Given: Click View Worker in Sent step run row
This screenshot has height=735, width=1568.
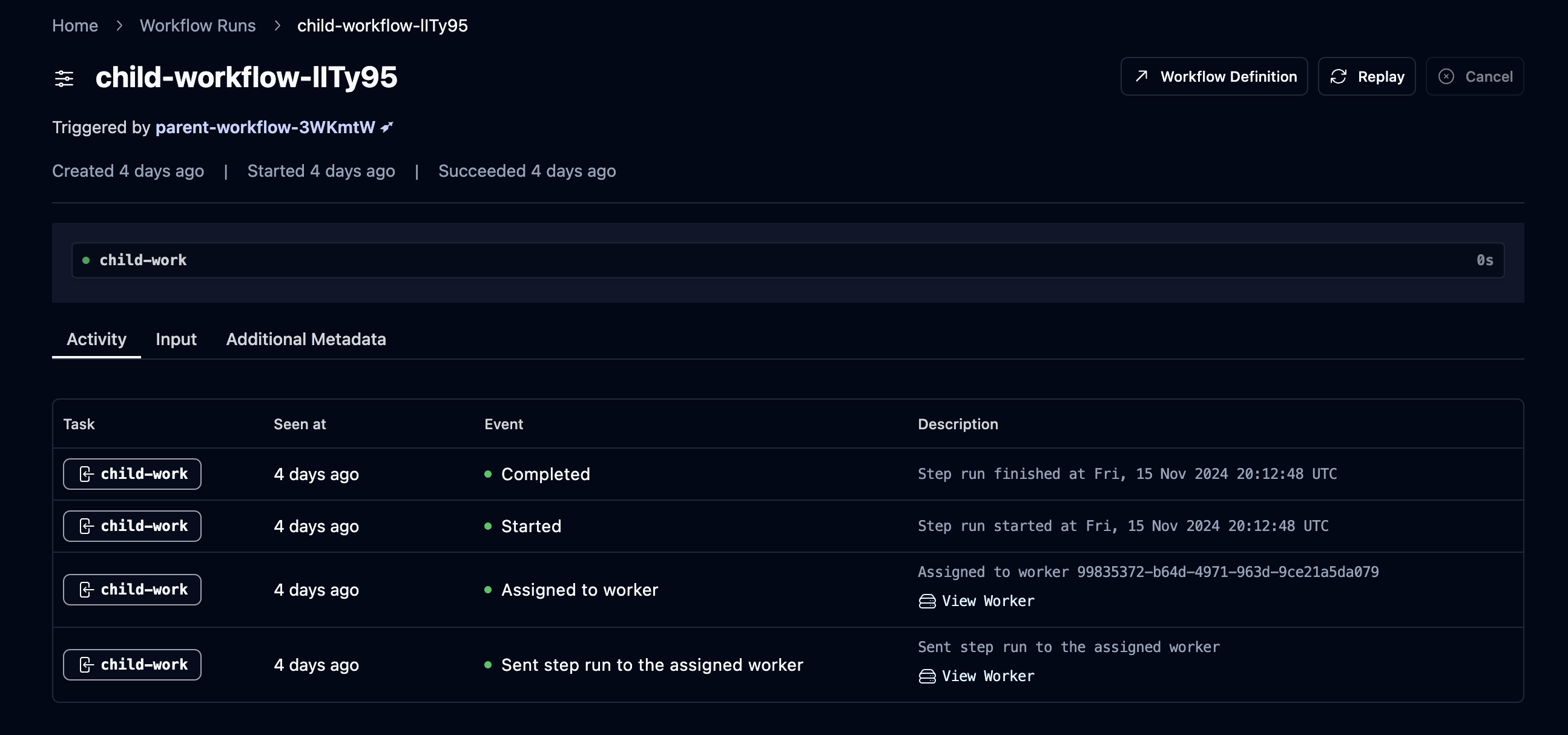Looking at the screenshot, I should click(x=987, y=676).
